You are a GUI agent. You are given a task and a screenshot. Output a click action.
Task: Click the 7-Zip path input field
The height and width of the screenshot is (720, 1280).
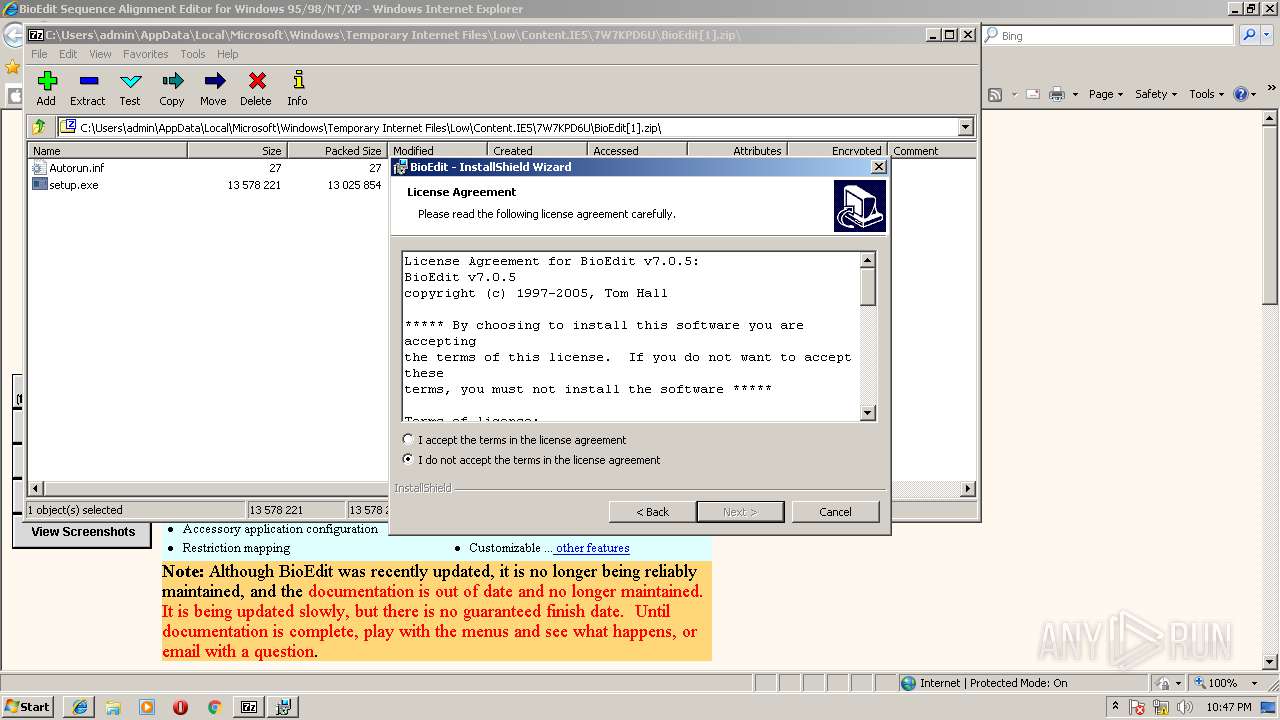click(x=508, y=127)
